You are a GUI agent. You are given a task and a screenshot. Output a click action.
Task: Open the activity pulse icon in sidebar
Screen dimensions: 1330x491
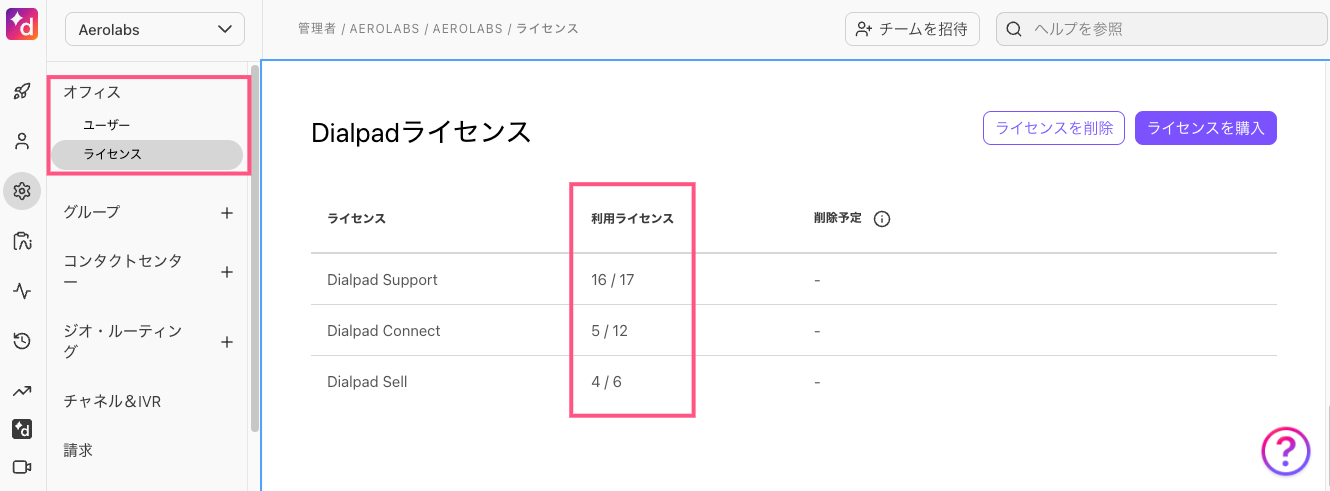(22, 291)
